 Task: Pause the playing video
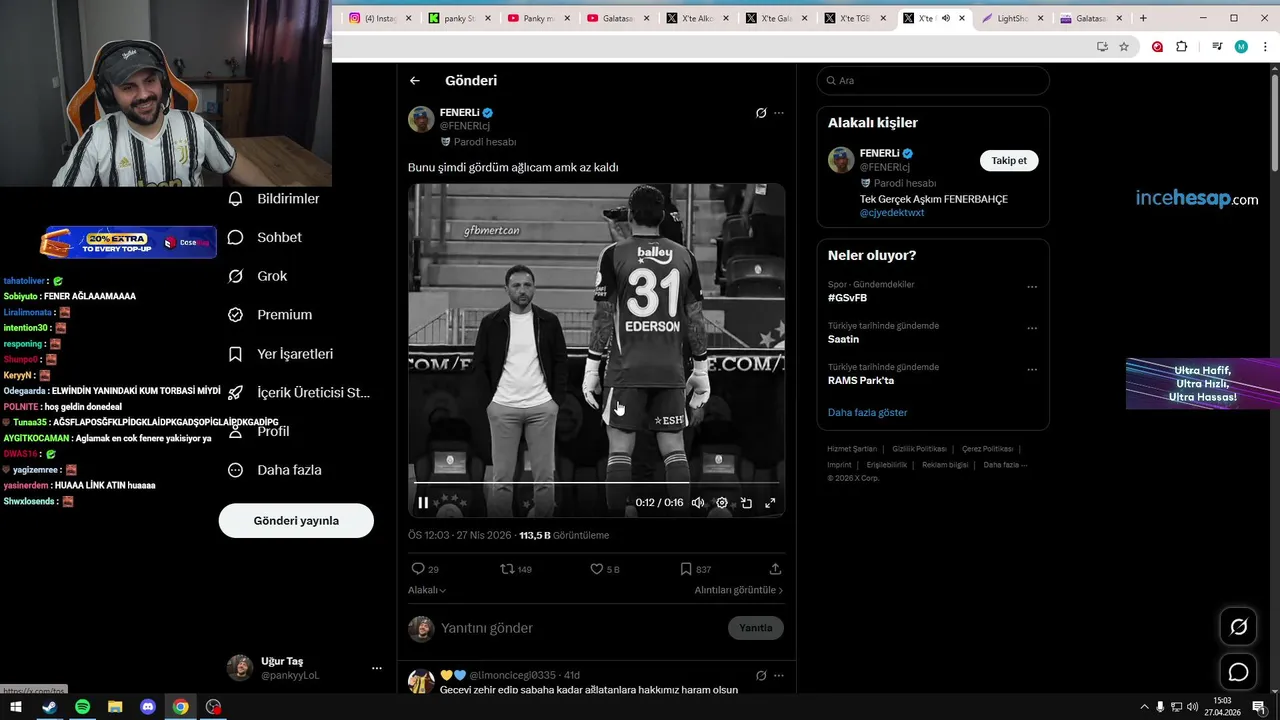click(423, 503)
